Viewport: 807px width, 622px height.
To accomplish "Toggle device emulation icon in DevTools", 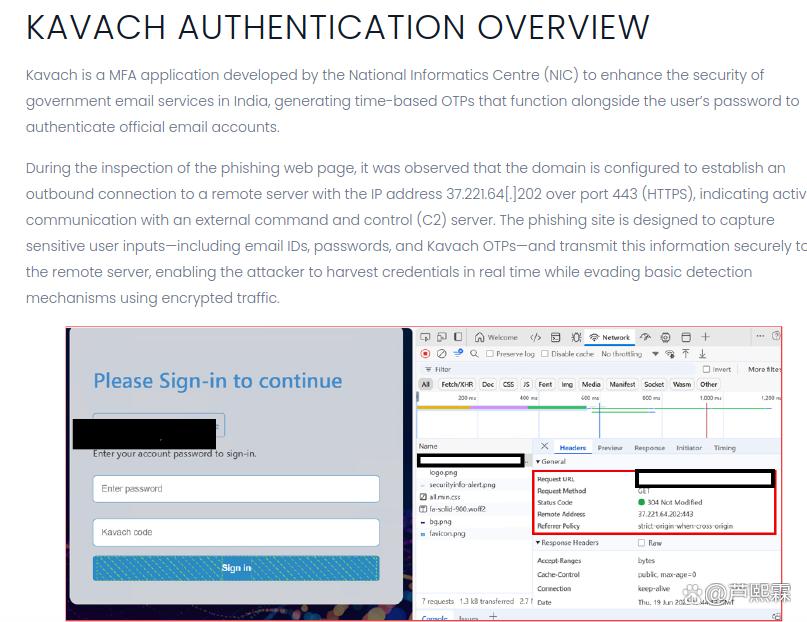I will [442, 337].
